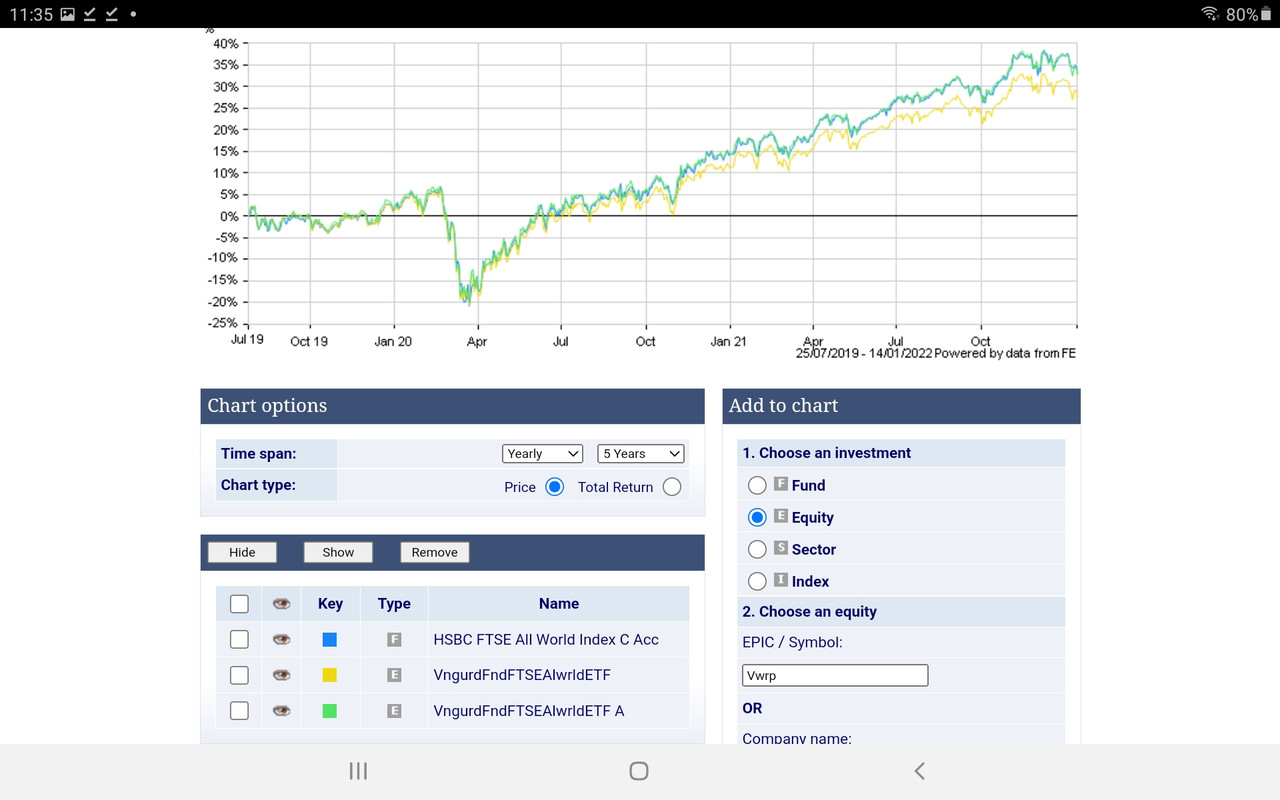Click the E icon beside Equity option

pos(781,516)
